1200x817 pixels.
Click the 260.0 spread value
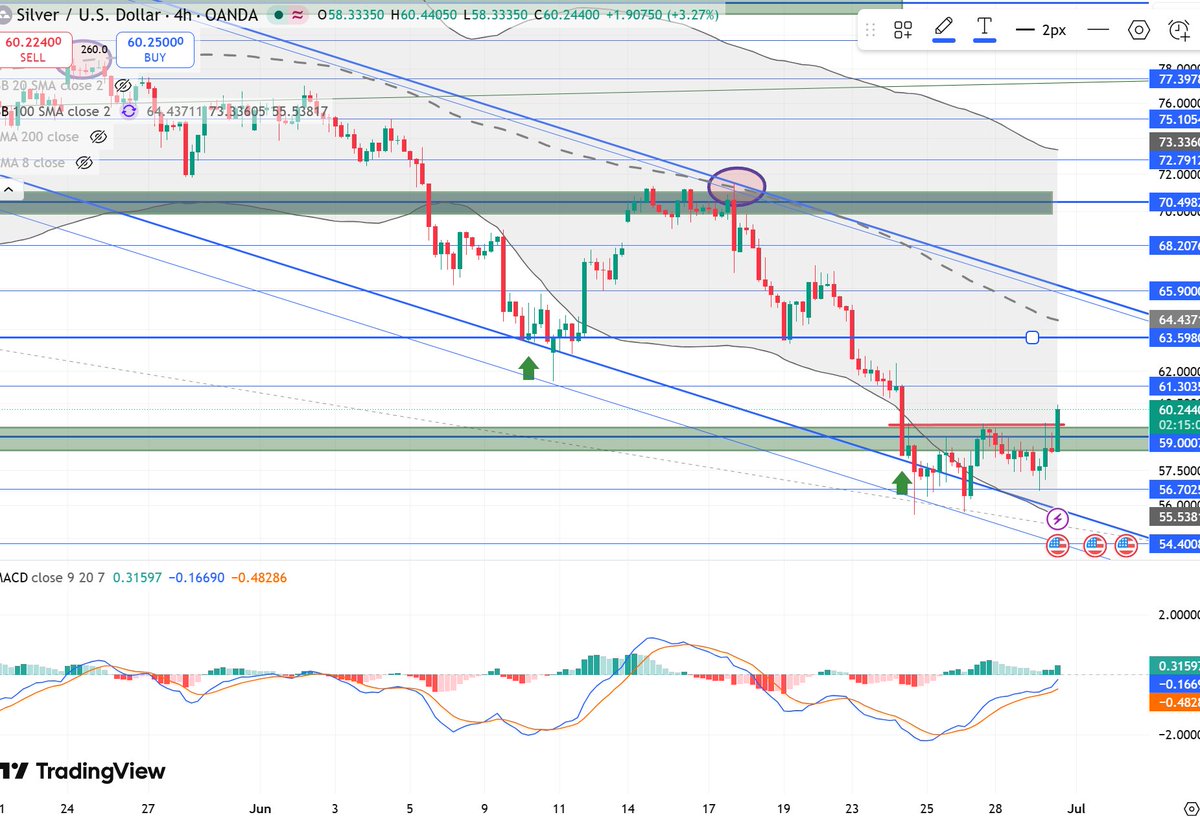[x=92, y=49]
